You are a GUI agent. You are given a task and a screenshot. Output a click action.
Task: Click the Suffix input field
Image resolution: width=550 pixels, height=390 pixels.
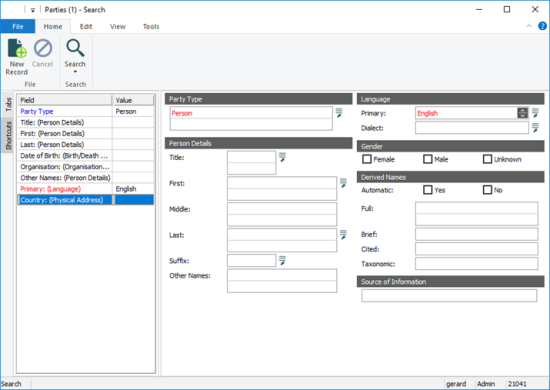[251, 261]
